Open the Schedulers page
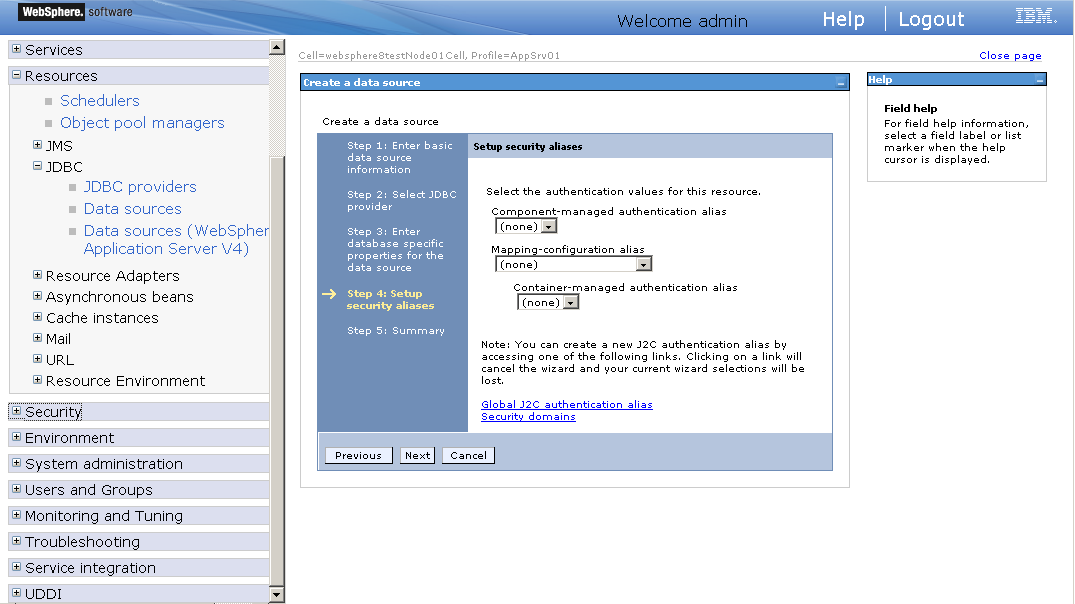Screen dimensions: 1075x604 99,100
